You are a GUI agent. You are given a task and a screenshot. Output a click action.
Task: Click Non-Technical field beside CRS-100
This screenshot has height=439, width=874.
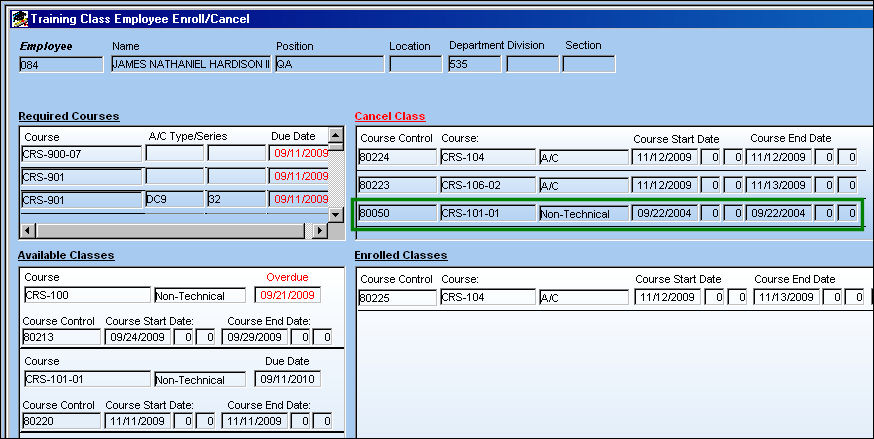pyautogui.click(x=200, y=295)
